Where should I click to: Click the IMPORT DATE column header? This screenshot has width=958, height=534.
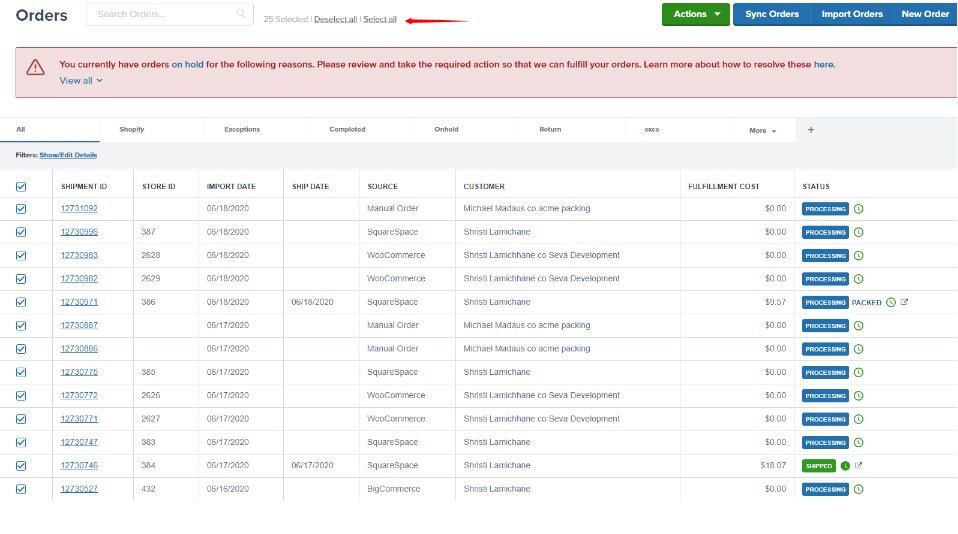(x=231, y=186)
